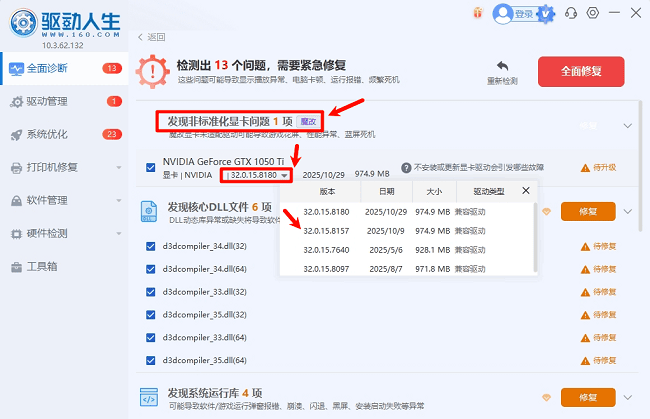Click the DLL file document icon
The height and width of the screenshot is (419, 650).
[149, 211]
